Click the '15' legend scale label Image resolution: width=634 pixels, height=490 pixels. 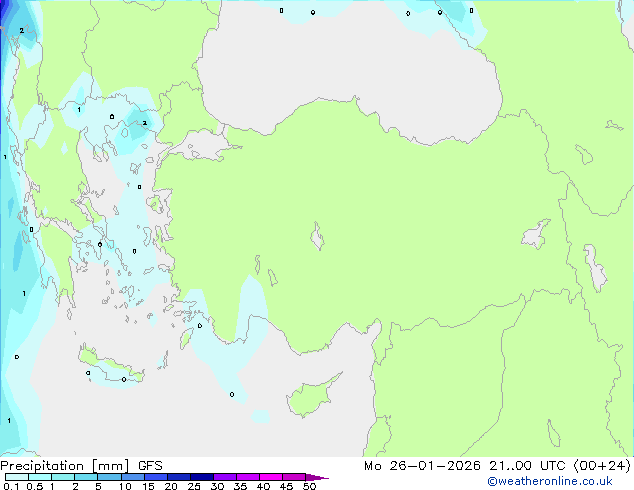click(148, 486)
